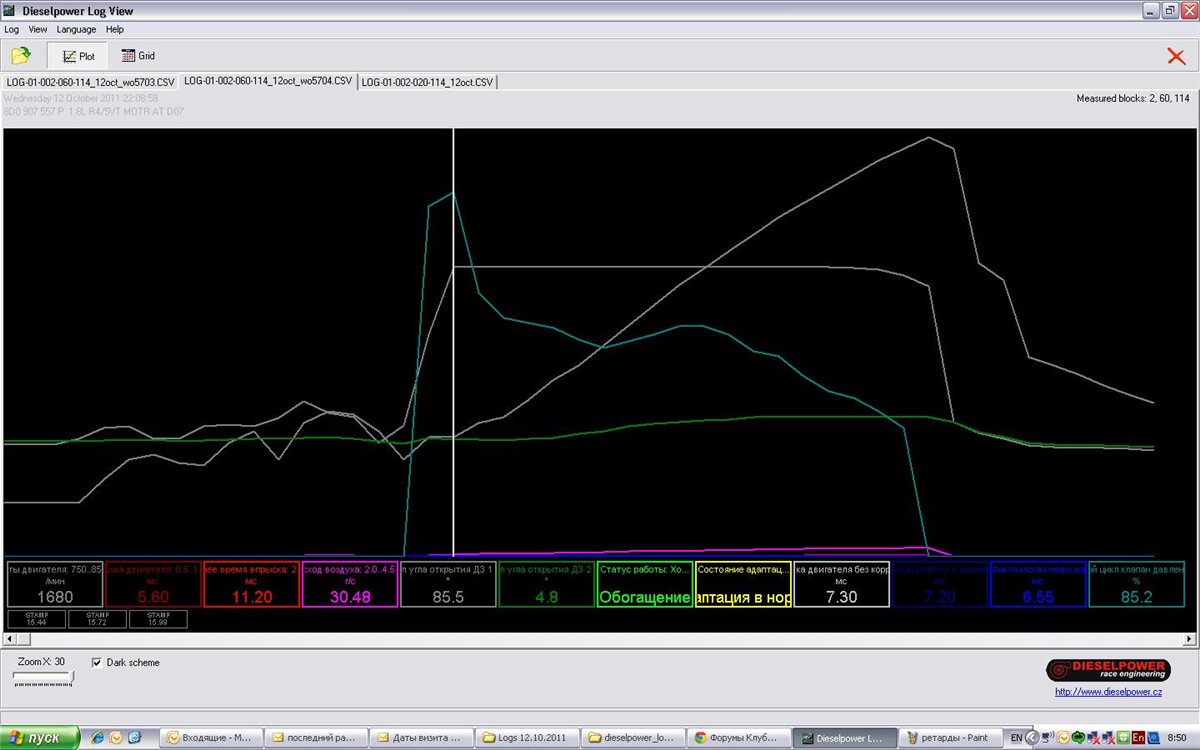The image size is (1200, 750).
Task: Toggle the green 4.8 throttle angle channel box
Action: [x=546, y=584]
